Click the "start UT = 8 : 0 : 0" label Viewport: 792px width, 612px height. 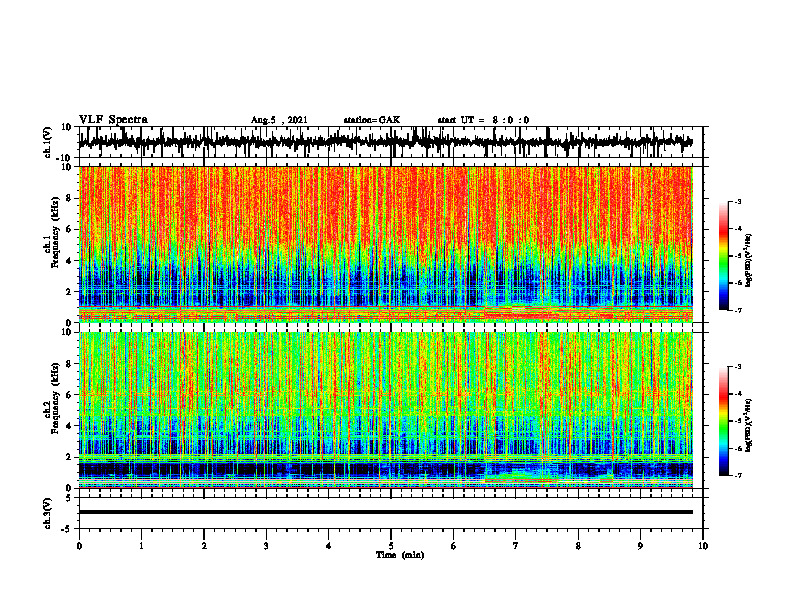point(483,120)
